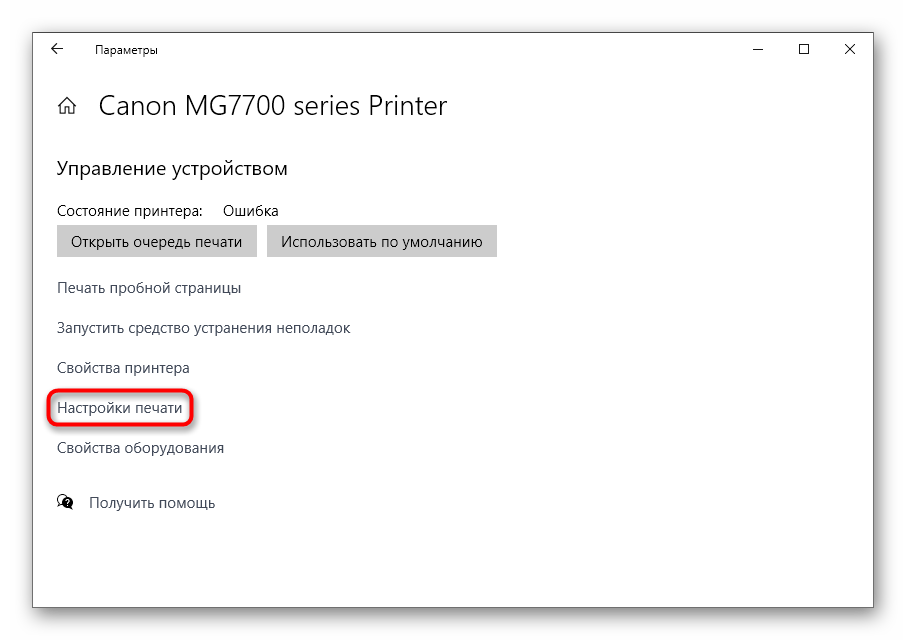
Task: Open 'Свойства принтера'
Action: (123, 368)
